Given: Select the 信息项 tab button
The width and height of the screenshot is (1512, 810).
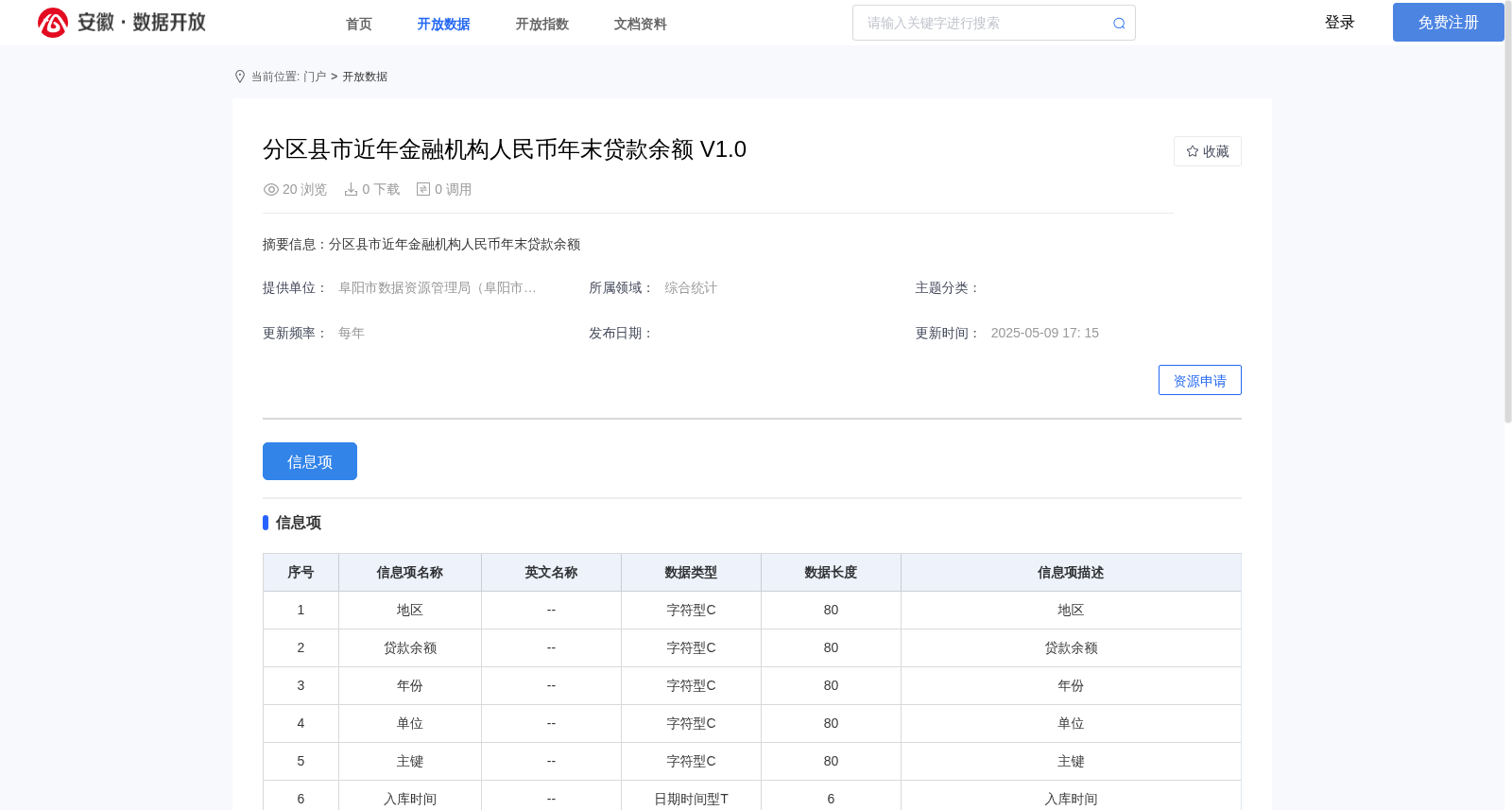Looking at the screenshot, I should 310,461.
